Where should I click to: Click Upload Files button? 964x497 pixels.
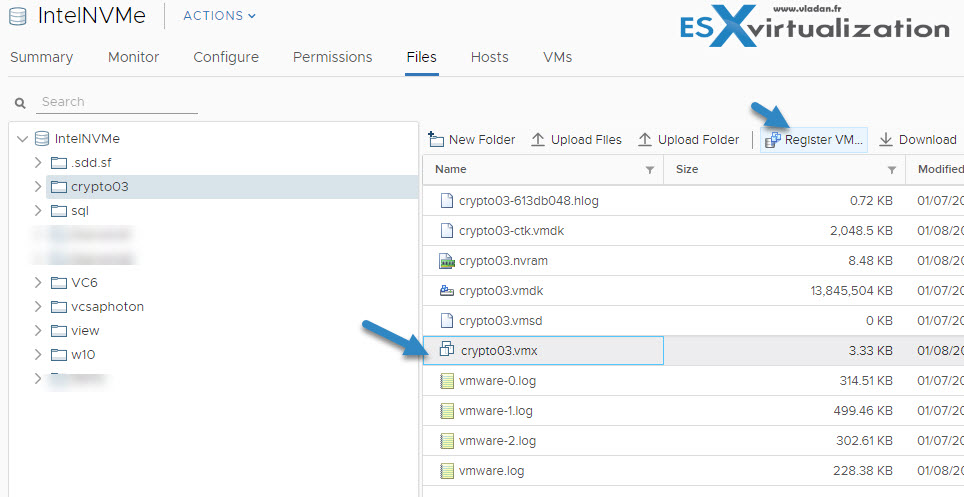[576, 140]
